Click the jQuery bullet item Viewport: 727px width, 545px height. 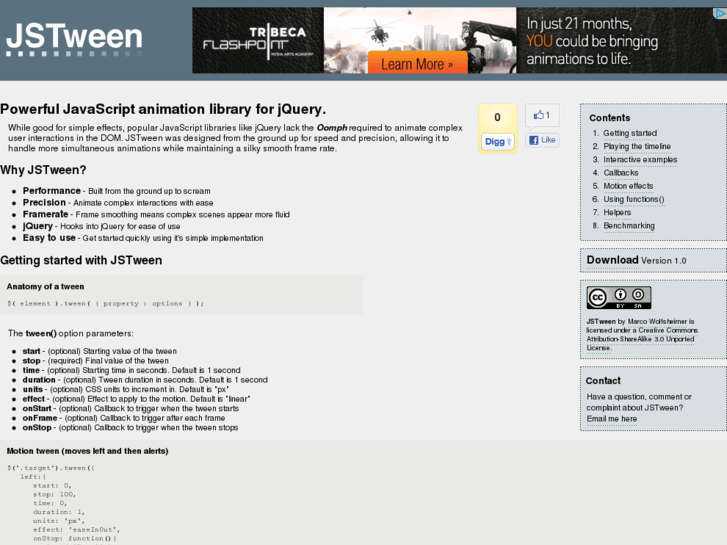pos(102,226)
